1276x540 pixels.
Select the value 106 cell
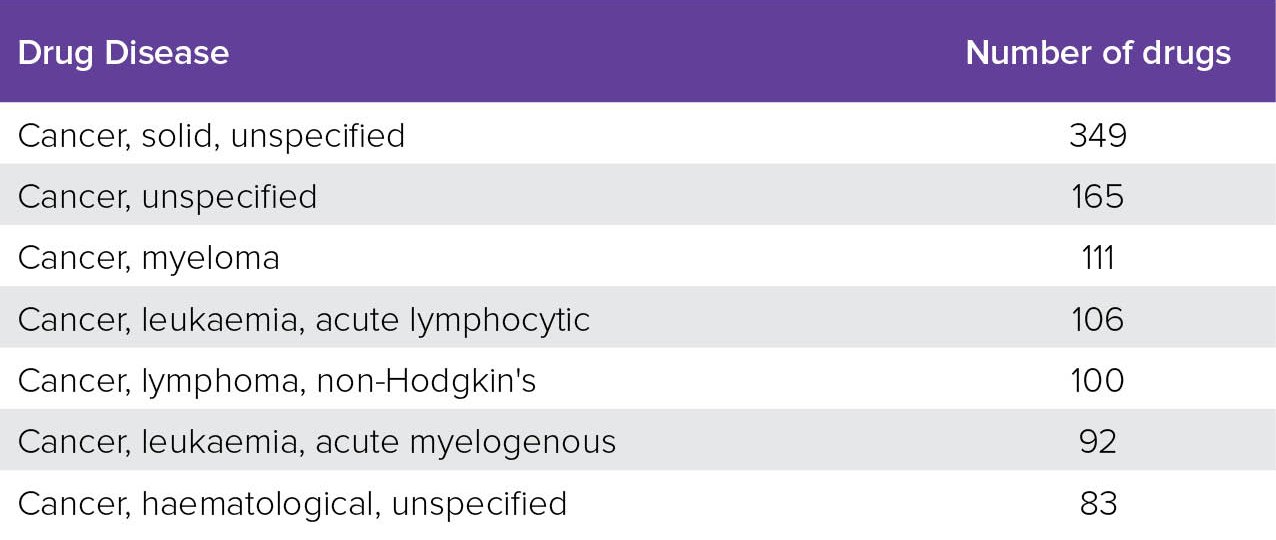(x=1097, y=320)
